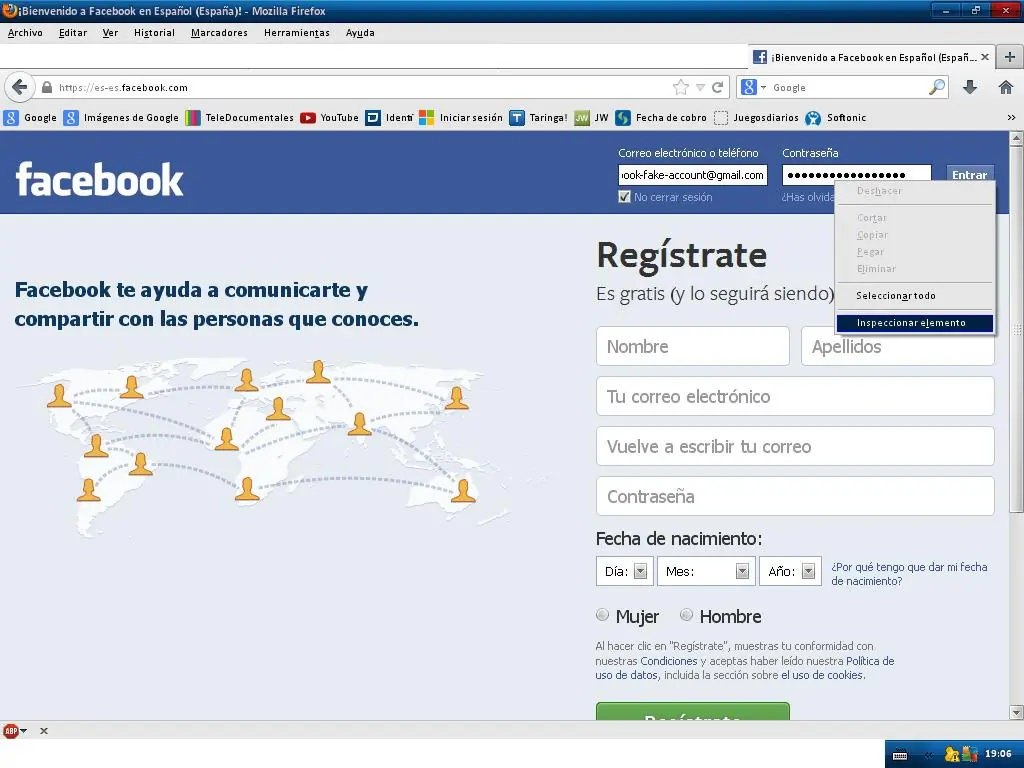The height and width of the screenshot is (768, 1024).
Task: Click the Tu correo electrónico field
Action: point(795,396)
